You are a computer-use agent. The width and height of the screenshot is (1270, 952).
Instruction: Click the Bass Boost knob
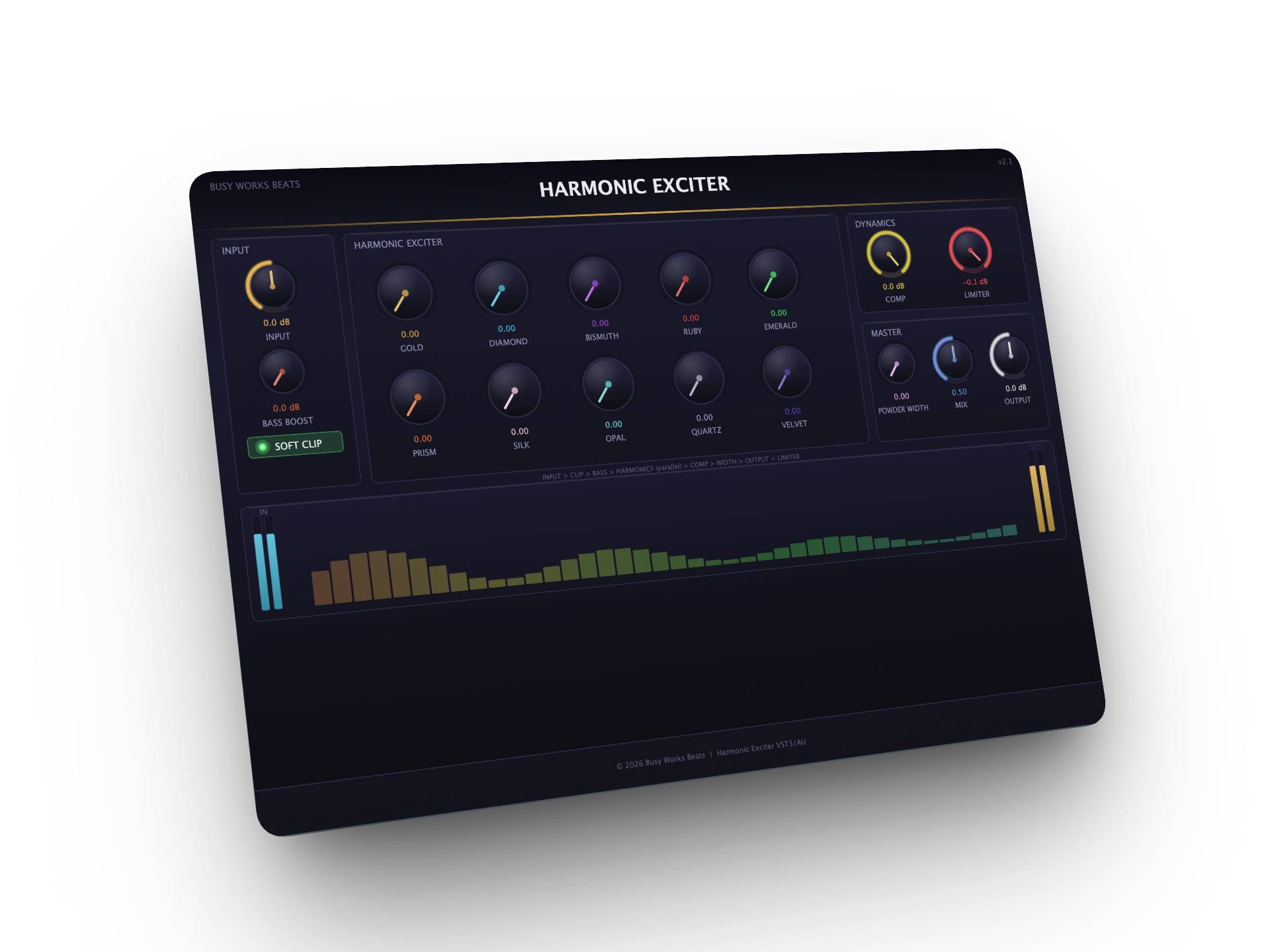(x=282, y=372)
